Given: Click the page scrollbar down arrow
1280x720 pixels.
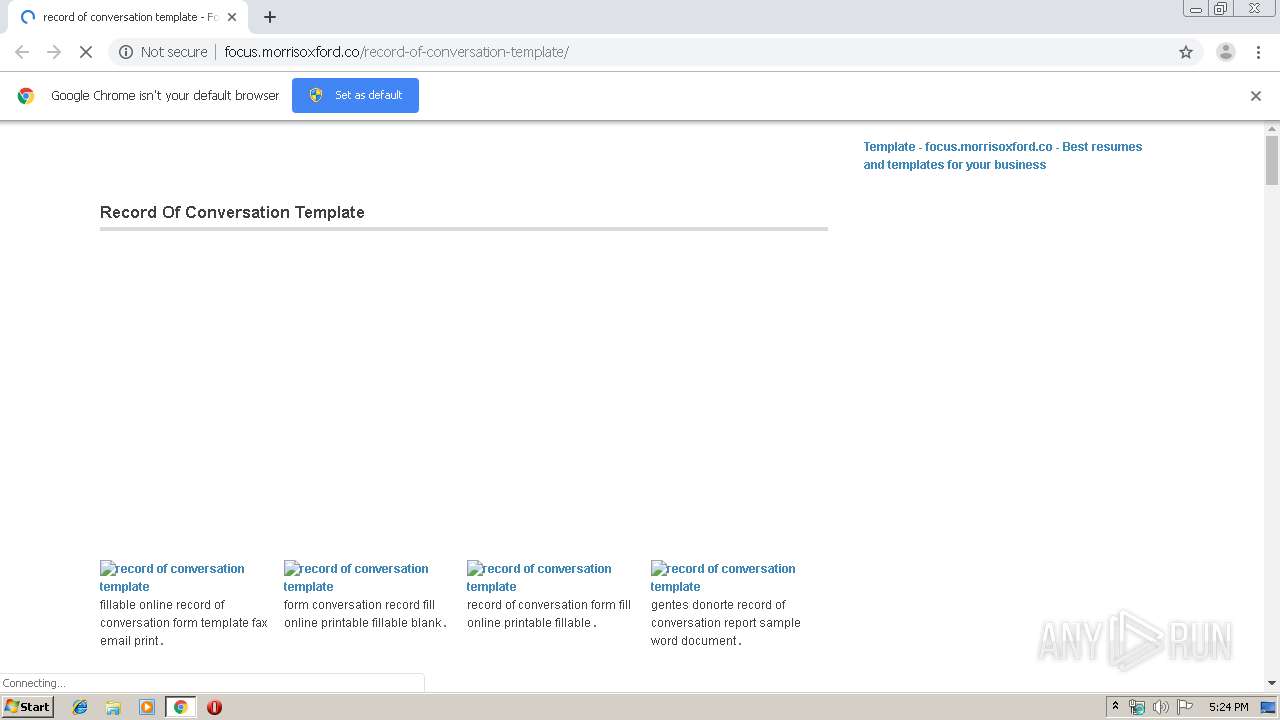Looking at the screenshot, I should tap(1272, 683).
